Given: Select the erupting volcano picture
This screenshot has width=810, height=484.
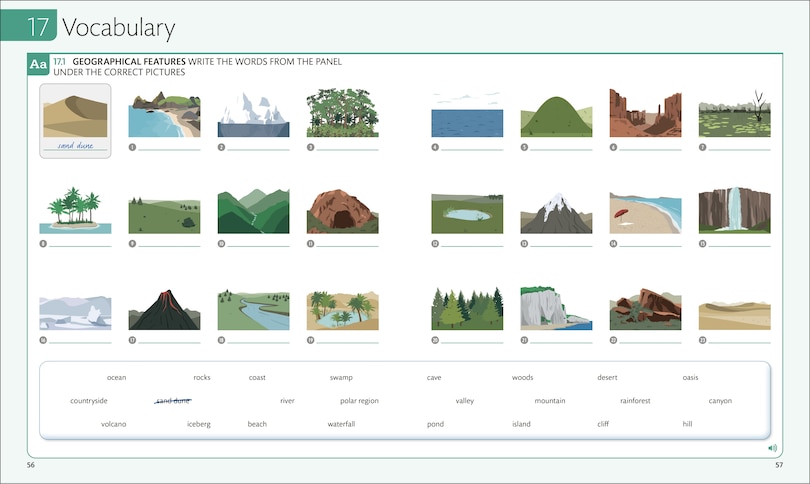Looking at the screenshot, I should click(164, 311).
